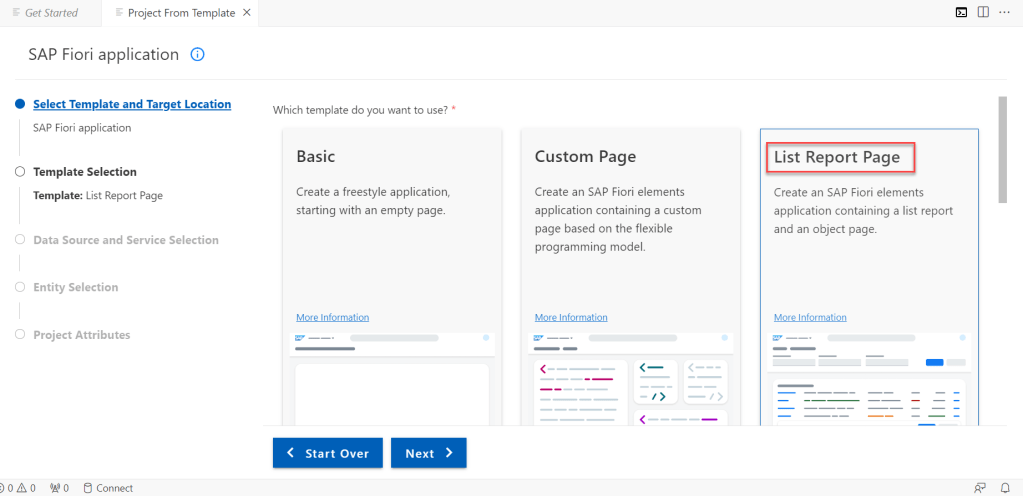Open More Information link under Custom Page

[x=571, y=318]
